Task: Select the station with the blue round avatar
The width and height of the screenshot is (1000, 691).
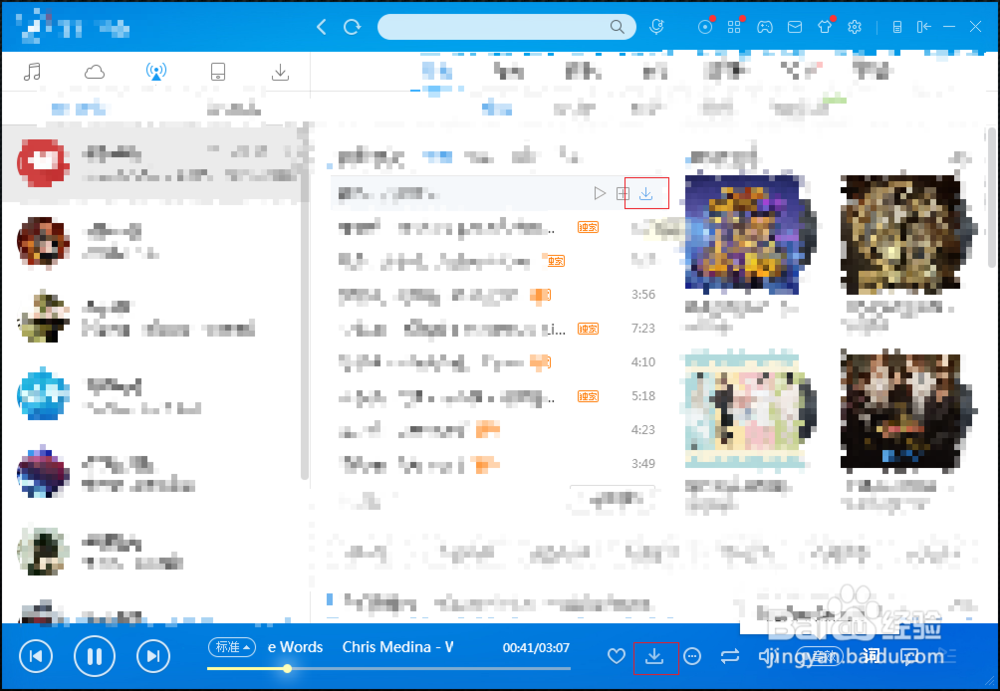Action: coord(153,396)
